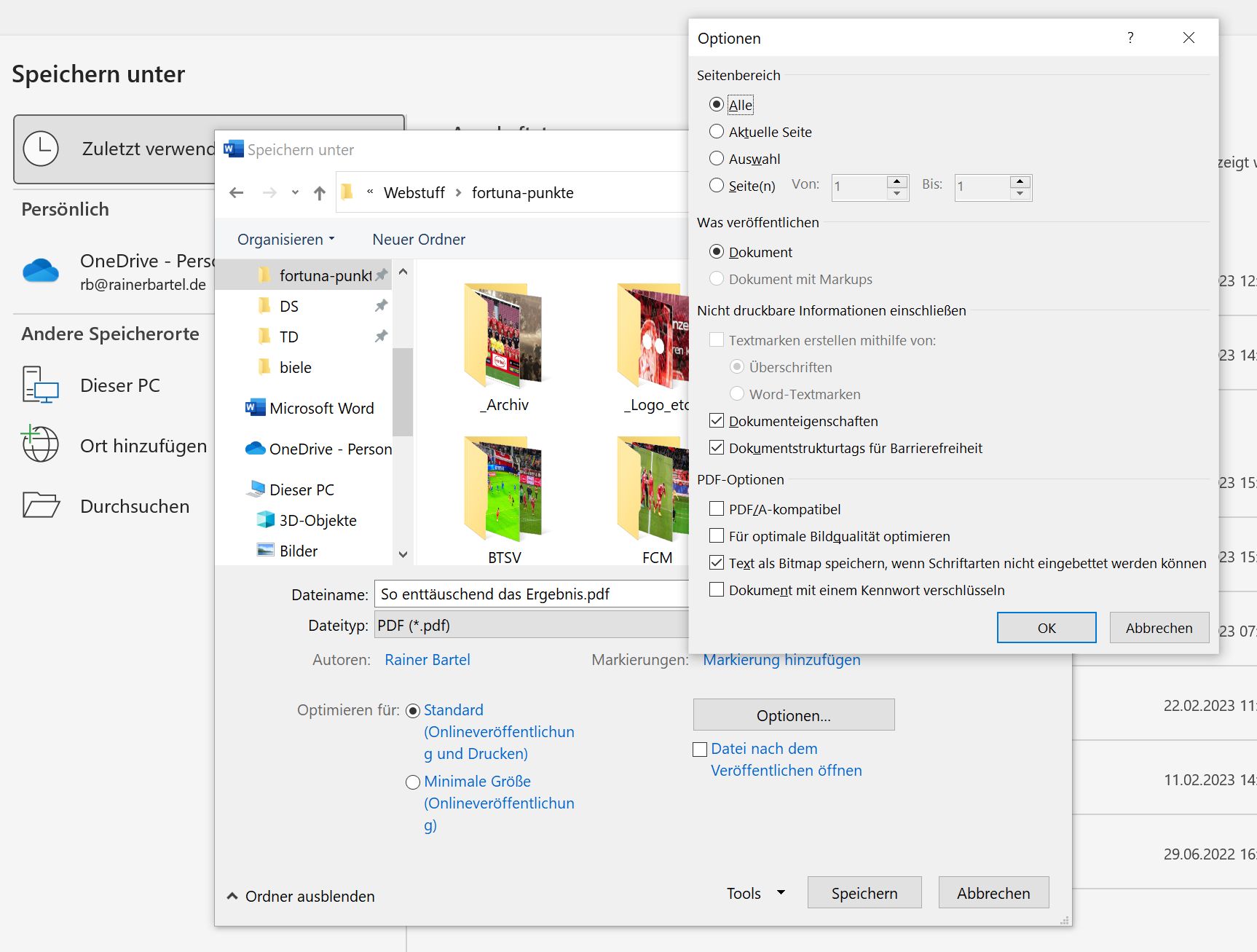1257x952 pixels.
Task: Click the Speichern button
Action: click(864, 893)
